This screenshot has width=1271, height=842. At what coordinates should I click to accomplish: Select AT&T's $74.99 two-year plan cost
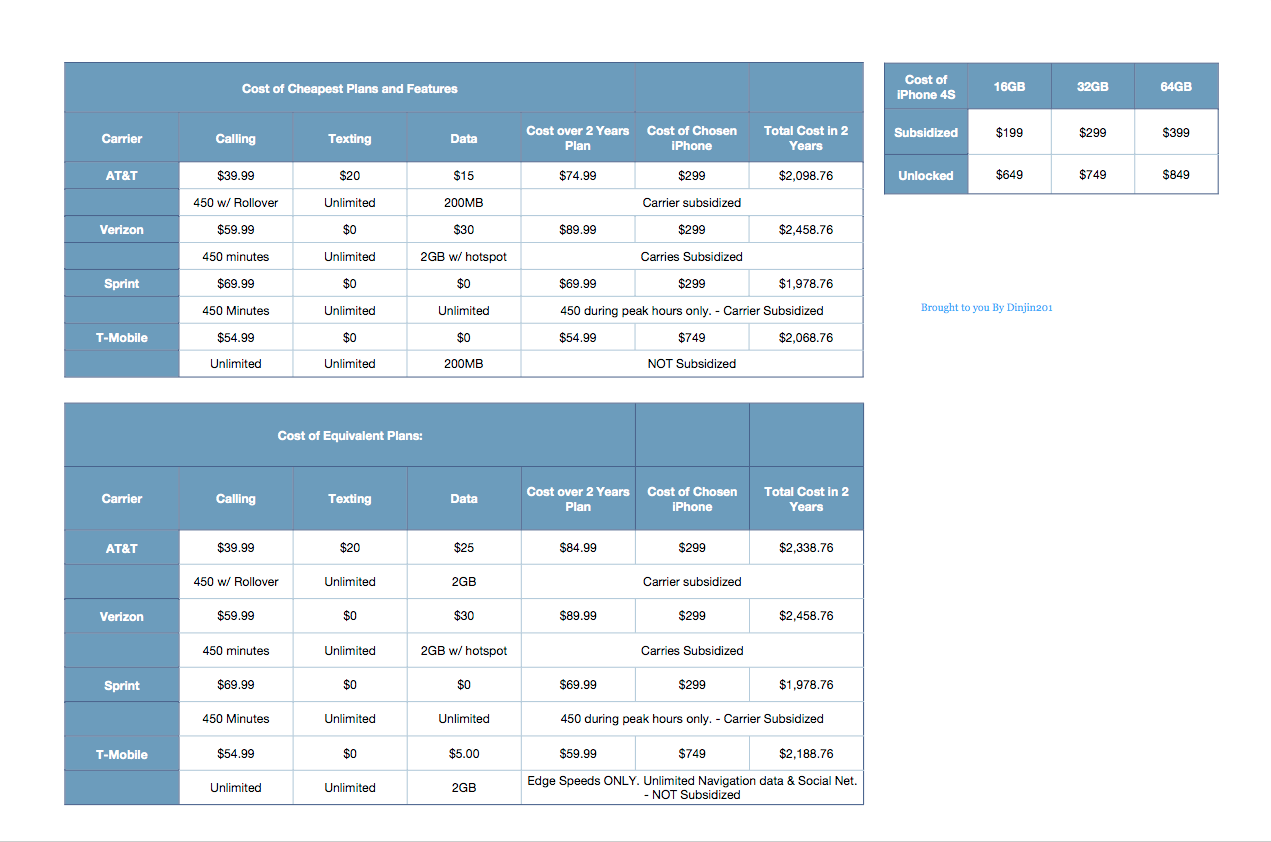click(578, 176)
